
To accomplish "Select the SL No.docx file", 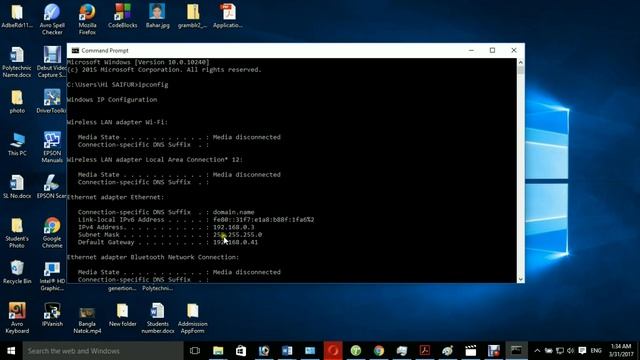I will point(17,187).
